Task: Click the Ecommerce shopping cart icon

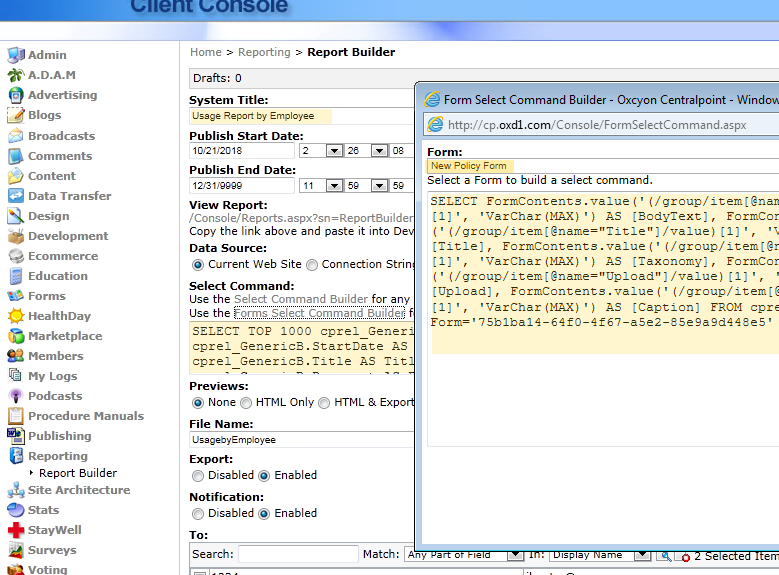Action: click(x=15, y=256)
